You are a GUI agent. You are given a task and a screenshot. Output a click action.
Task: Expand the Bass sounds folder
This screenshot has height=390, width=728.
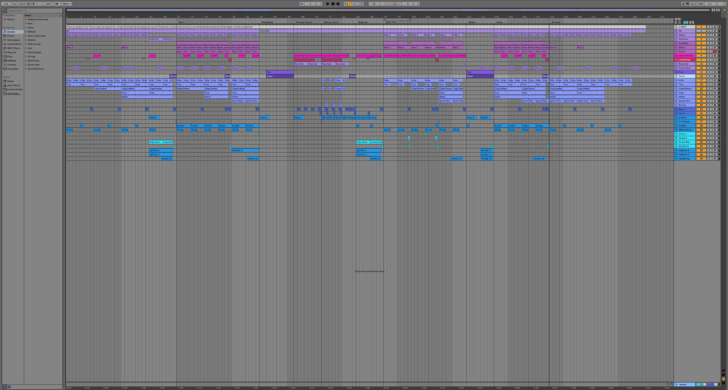[30, 23]
